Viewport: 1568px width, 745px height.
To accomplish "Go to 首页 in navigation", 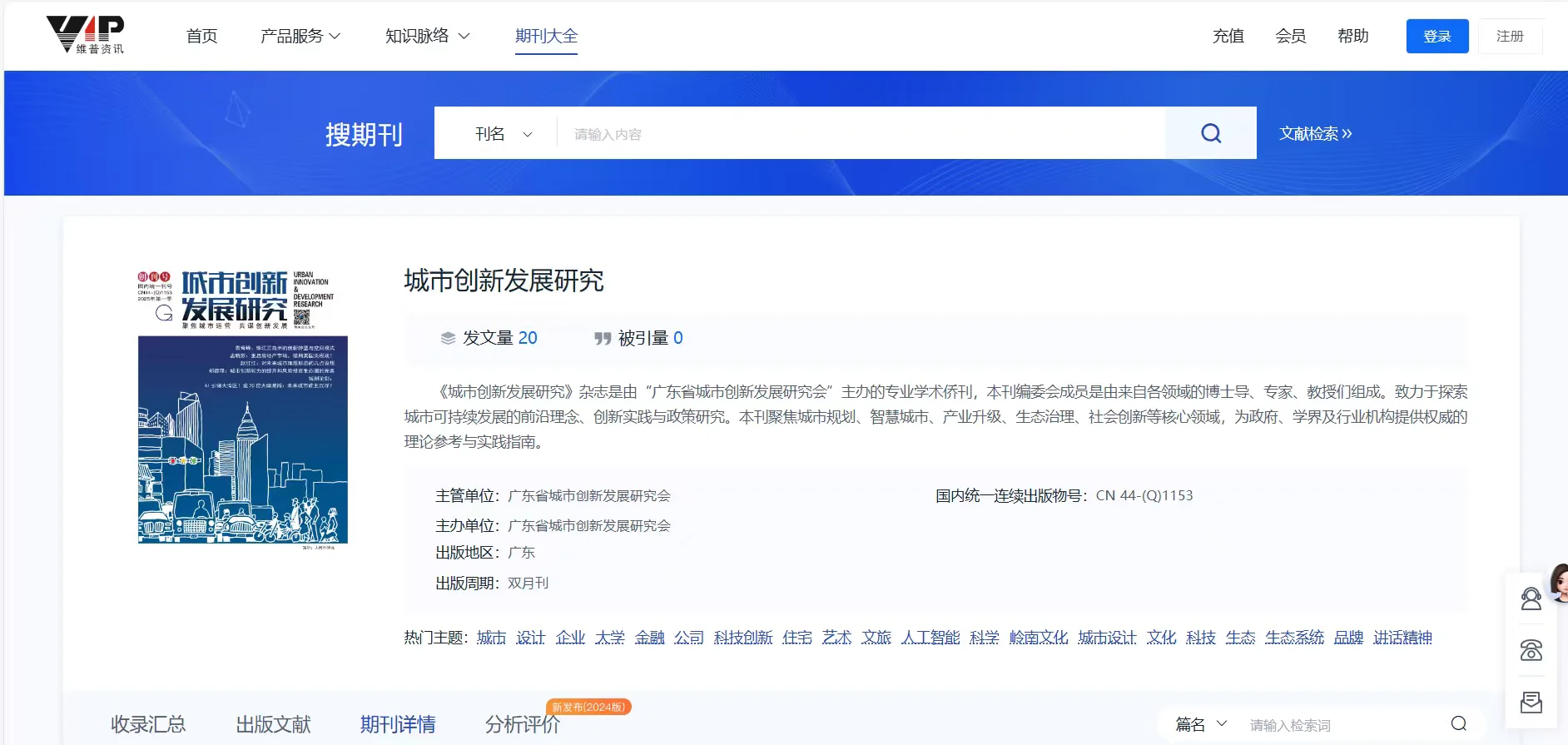I will coord(201,36).
